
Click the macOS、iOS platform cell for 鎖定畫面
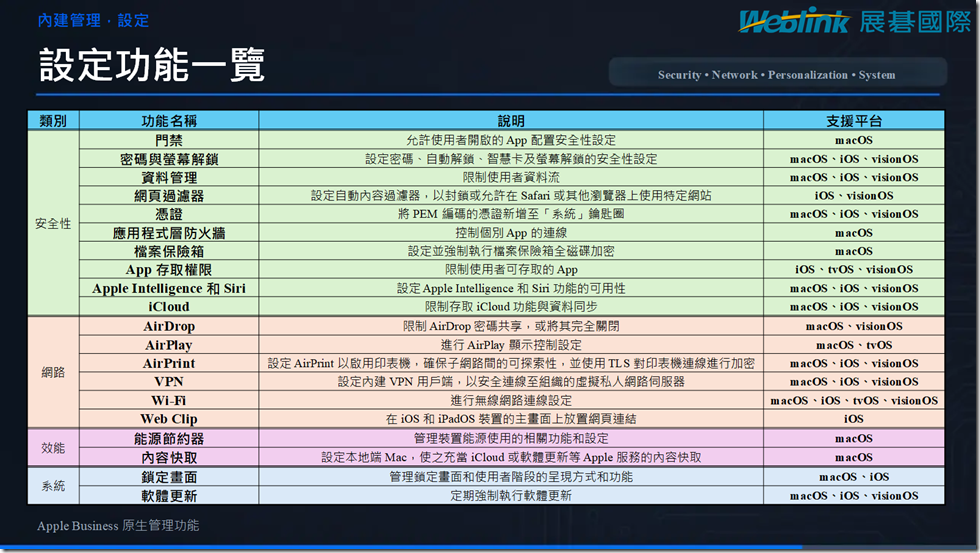click(854, 477)
